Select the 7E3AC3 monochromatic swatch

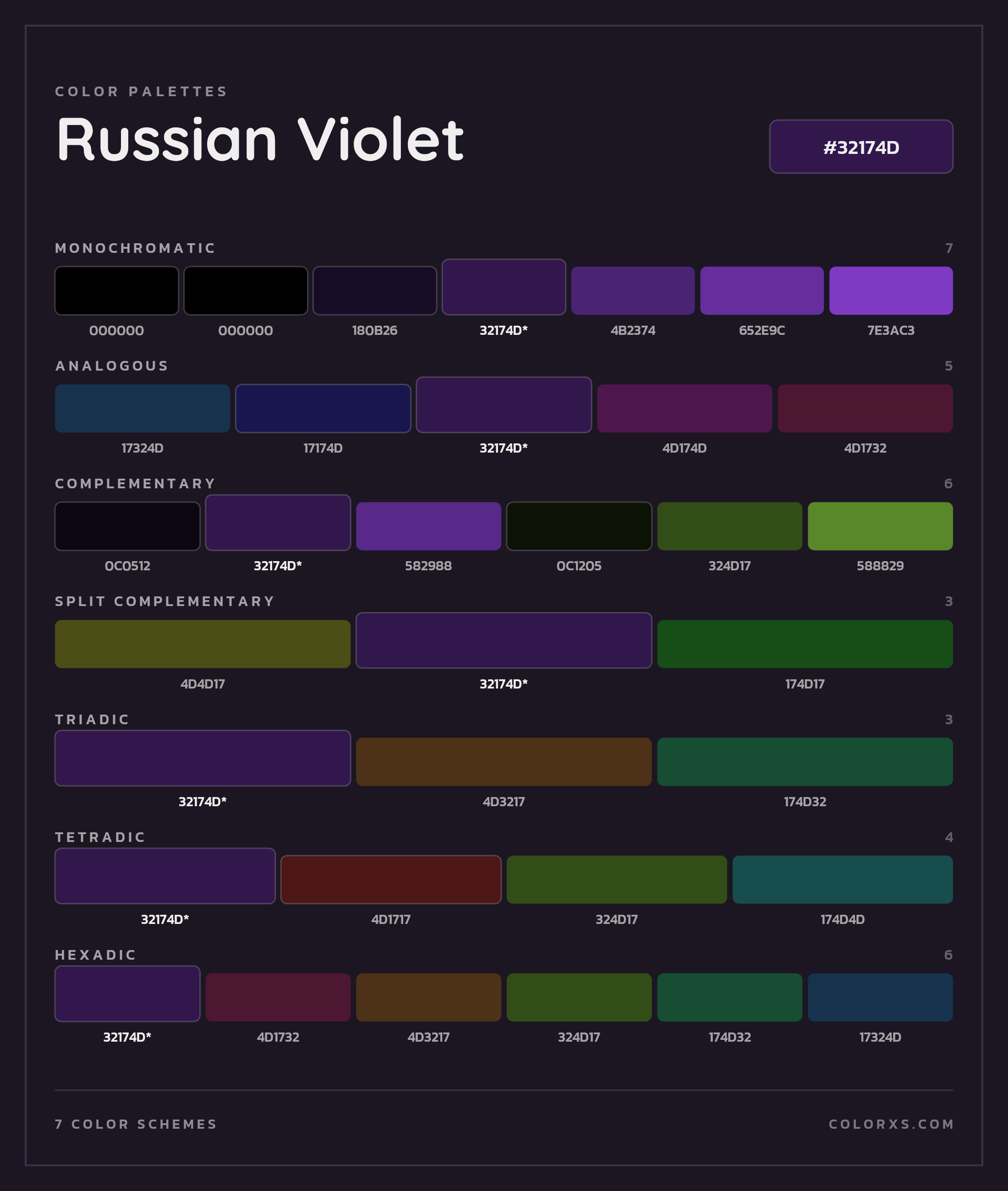(891, 291)
